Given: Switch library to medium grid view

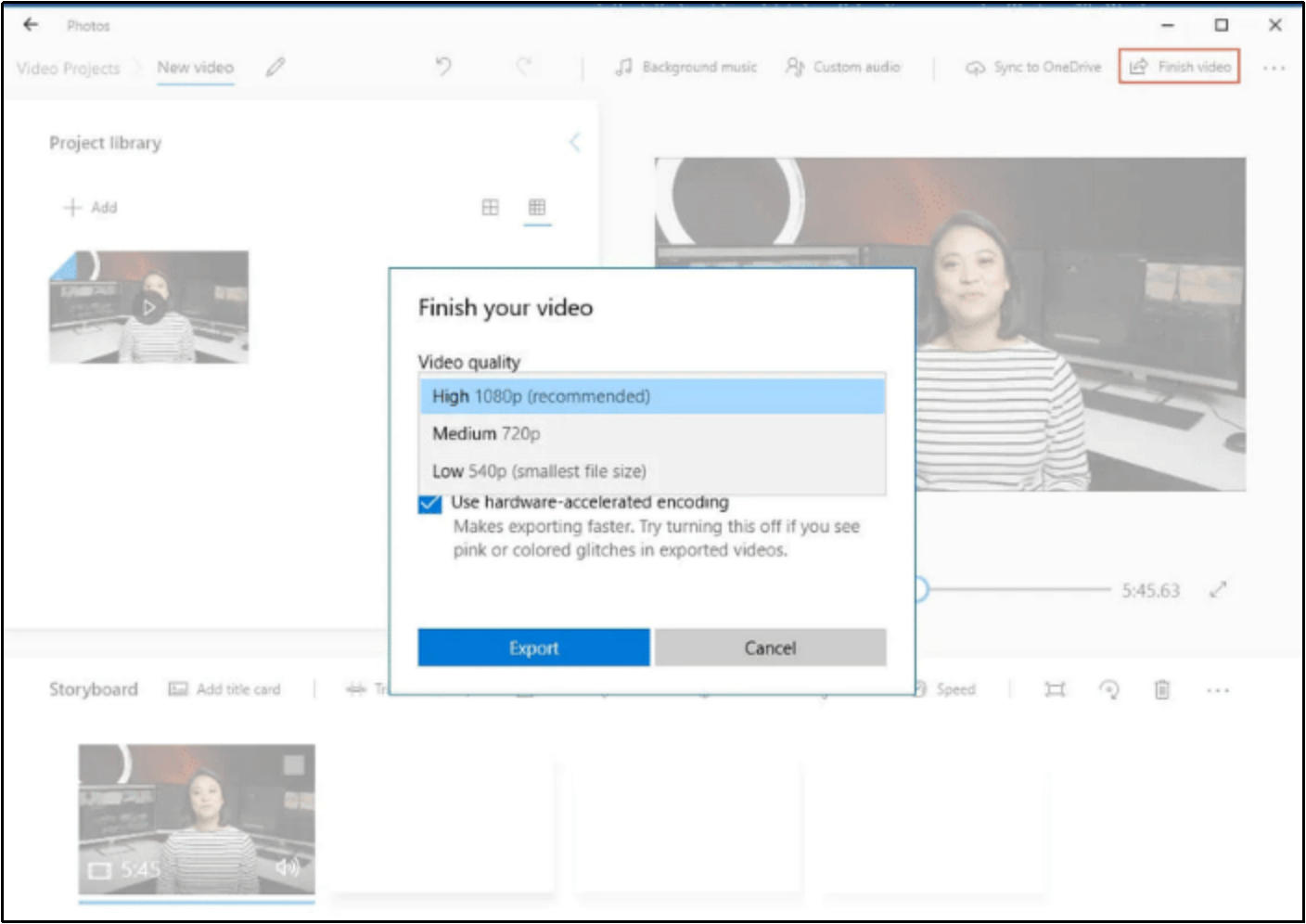Looking at the screenshot, I should click(490, 207).
